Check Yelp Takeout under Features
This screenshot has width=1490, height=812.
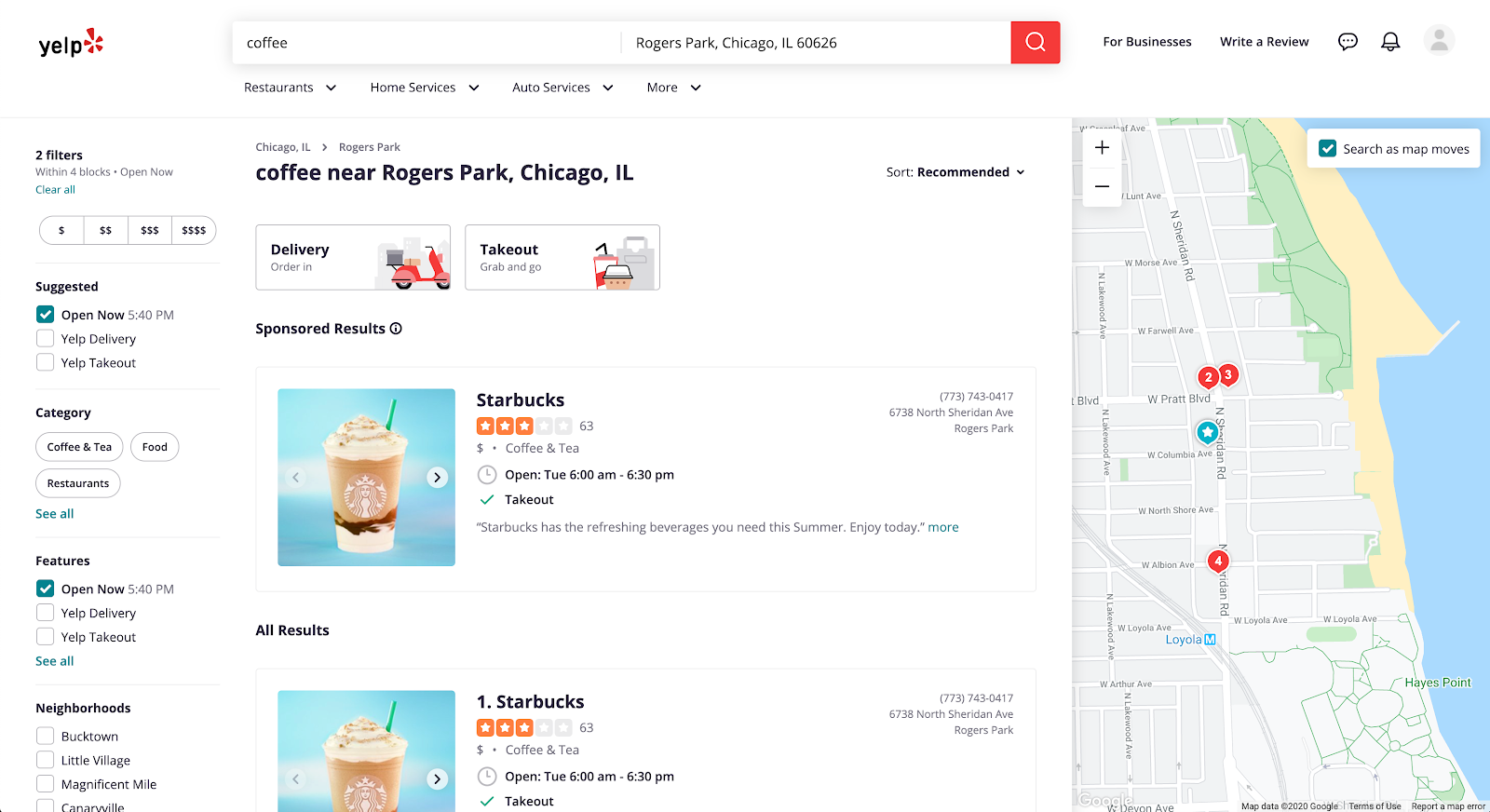tap(45, 637)
